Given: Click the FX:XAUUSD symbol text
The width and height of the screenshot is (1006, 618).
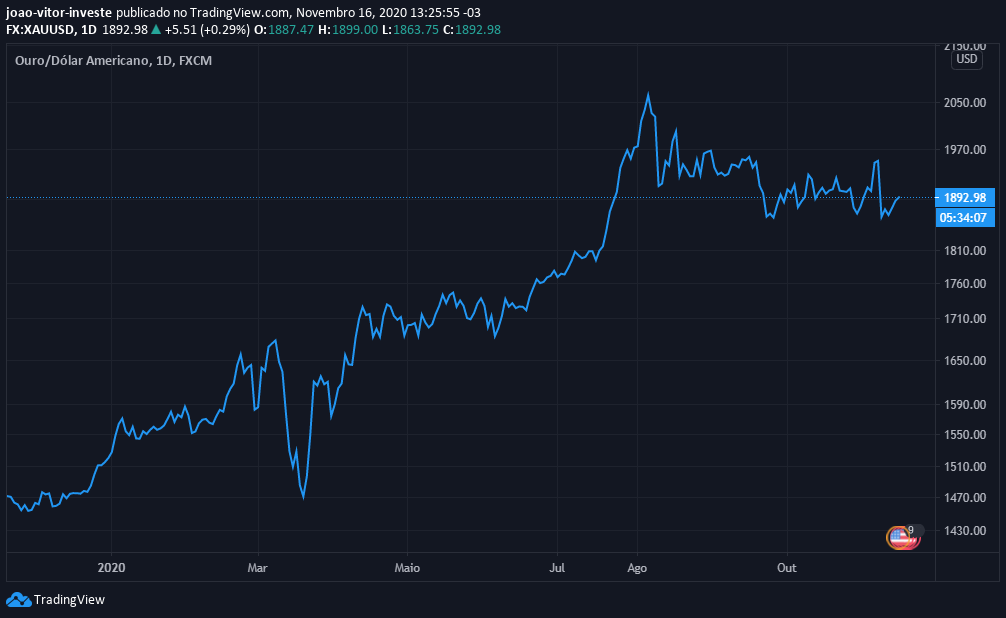Looking at the screenshot, I should click(x=40, y=30).
